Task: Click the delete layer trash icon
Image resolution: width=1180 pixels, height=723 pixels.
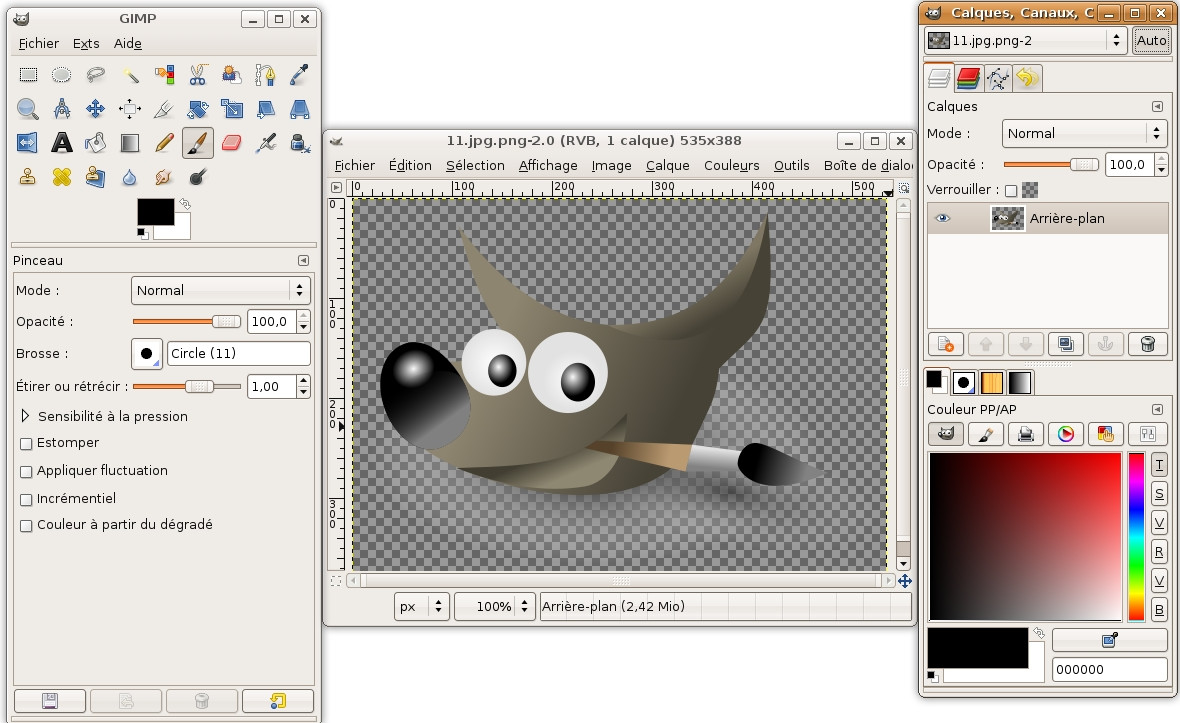Action: 1147,343
